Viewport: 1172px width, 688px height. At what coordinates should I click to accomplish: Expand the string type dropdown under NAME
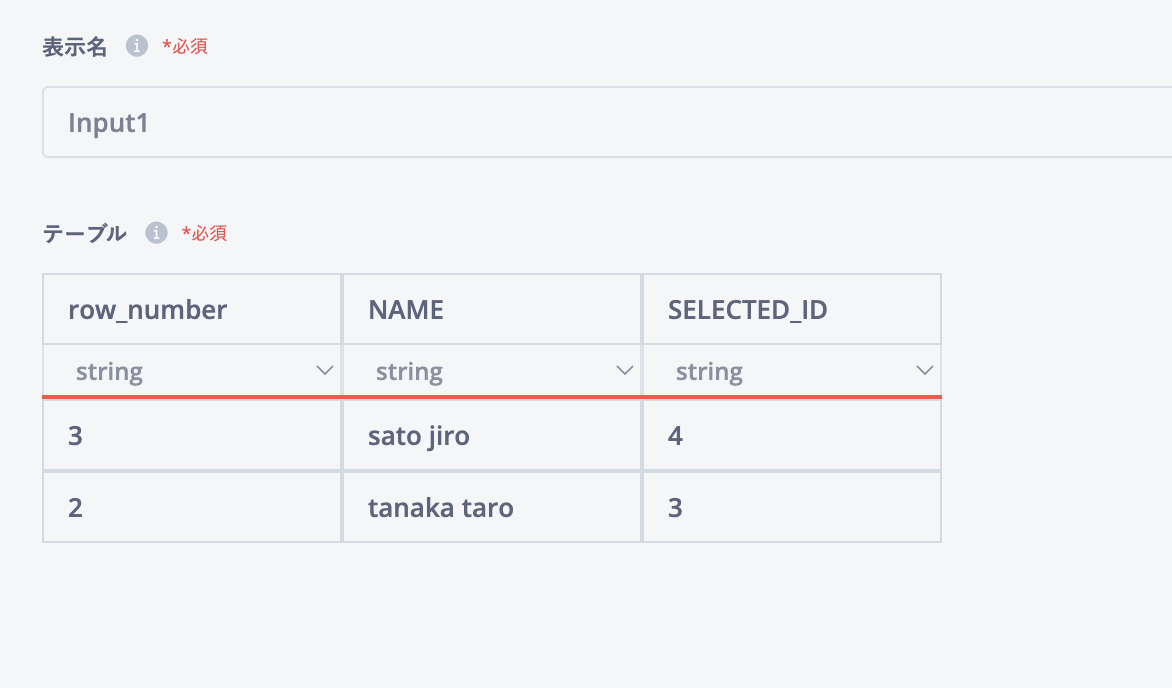(x=492, y=372)
